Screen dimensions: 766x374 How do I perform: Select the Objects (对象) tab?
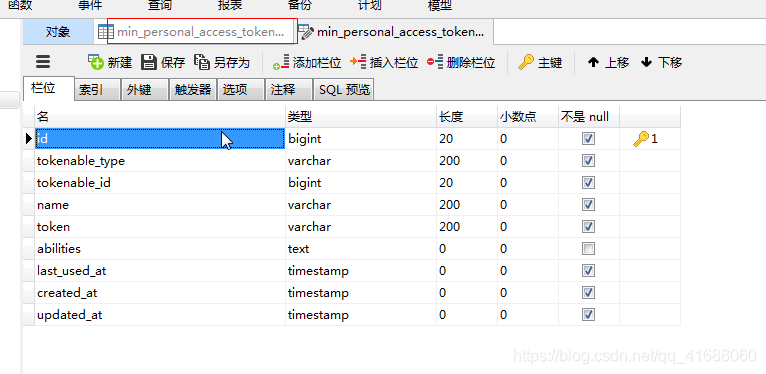pyautogui.click(x=58, y=32)
